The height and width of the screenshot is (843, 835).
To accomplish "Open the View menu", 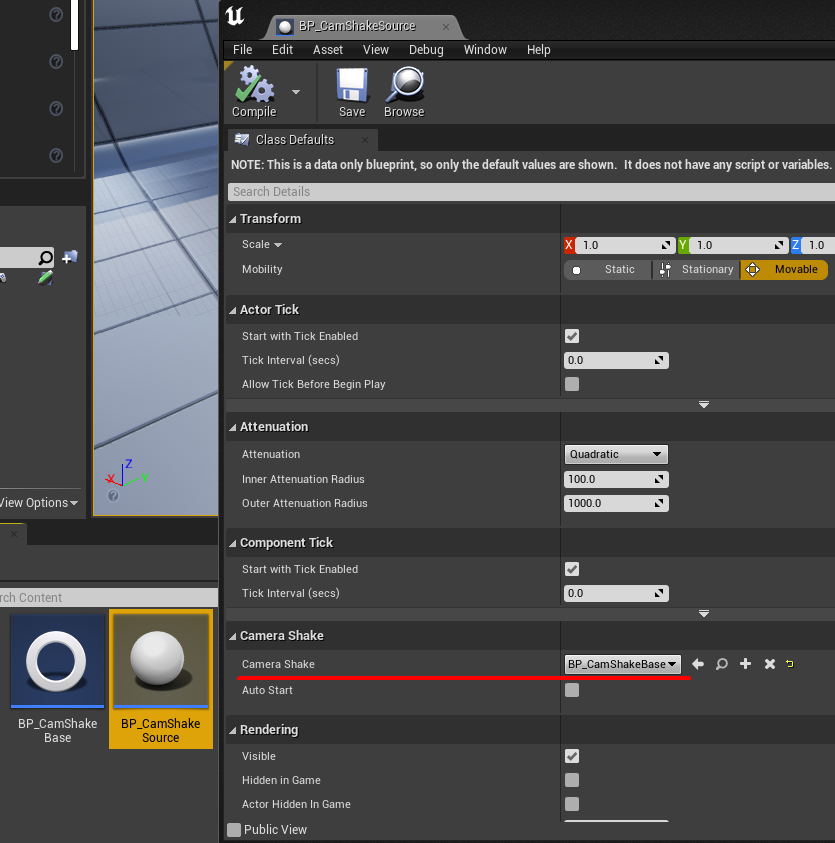I will pos(376,49).
